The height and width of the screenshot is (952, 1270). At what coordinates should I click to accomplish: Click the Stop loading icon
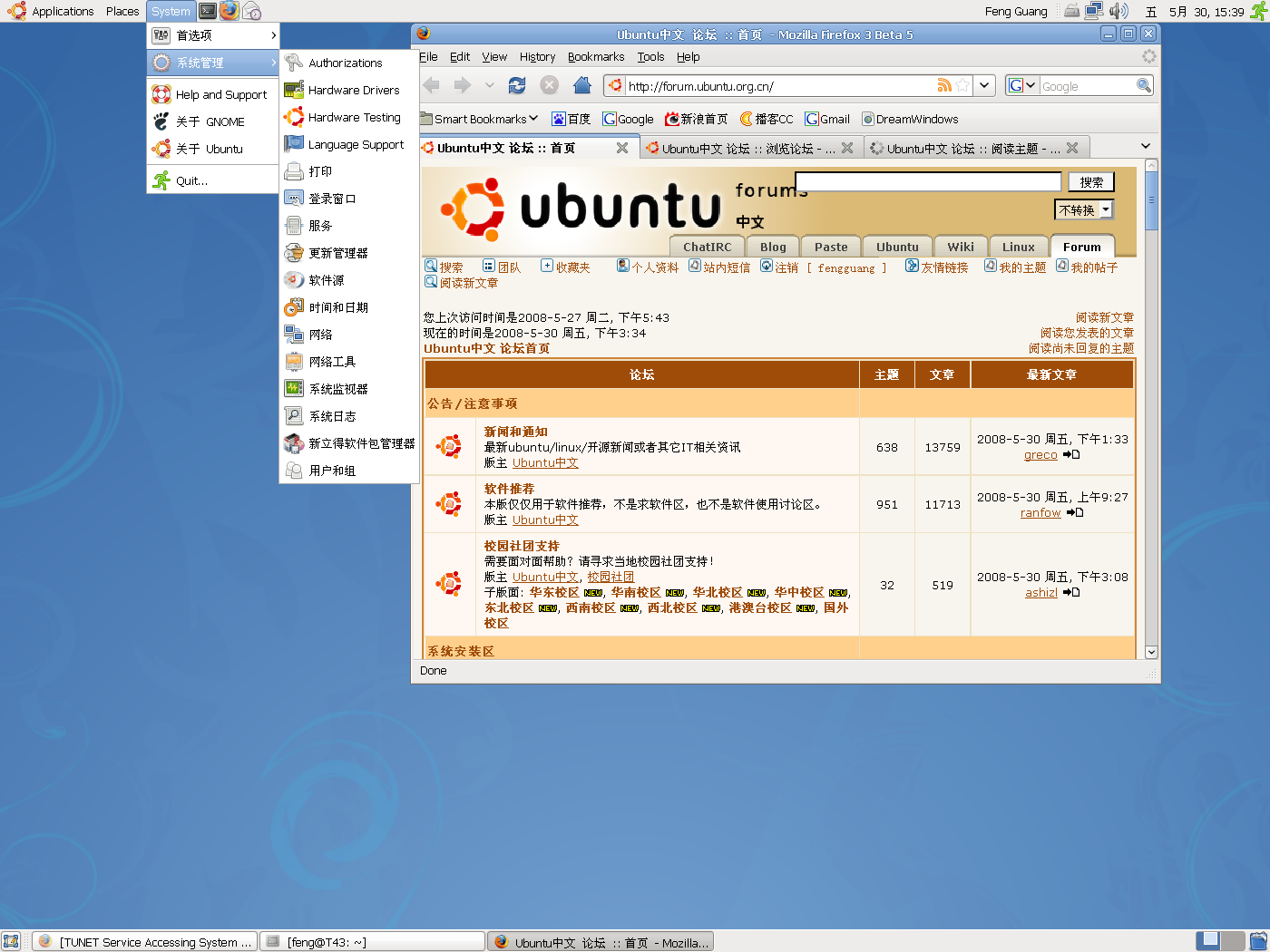[549, 85]
